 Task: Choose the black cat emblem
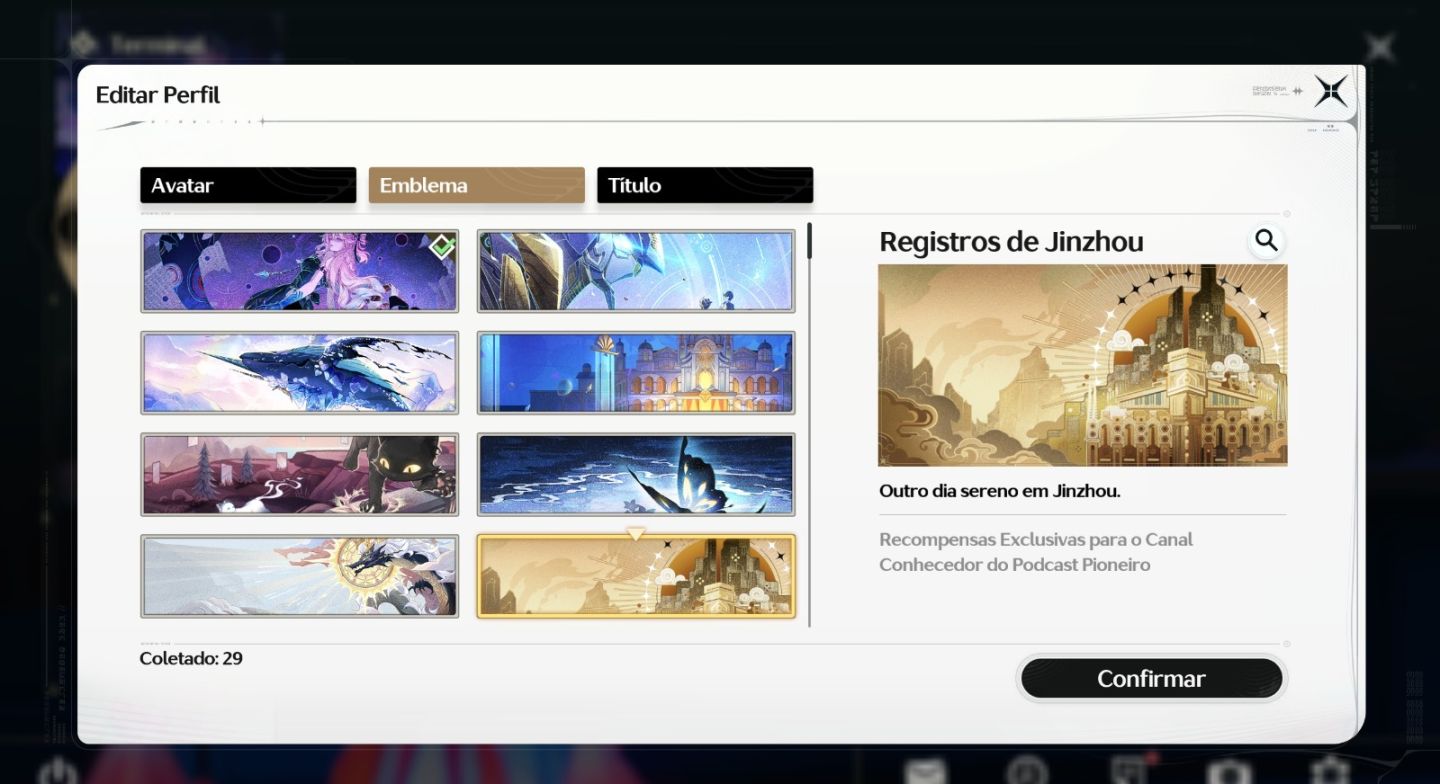coord(299,474)
